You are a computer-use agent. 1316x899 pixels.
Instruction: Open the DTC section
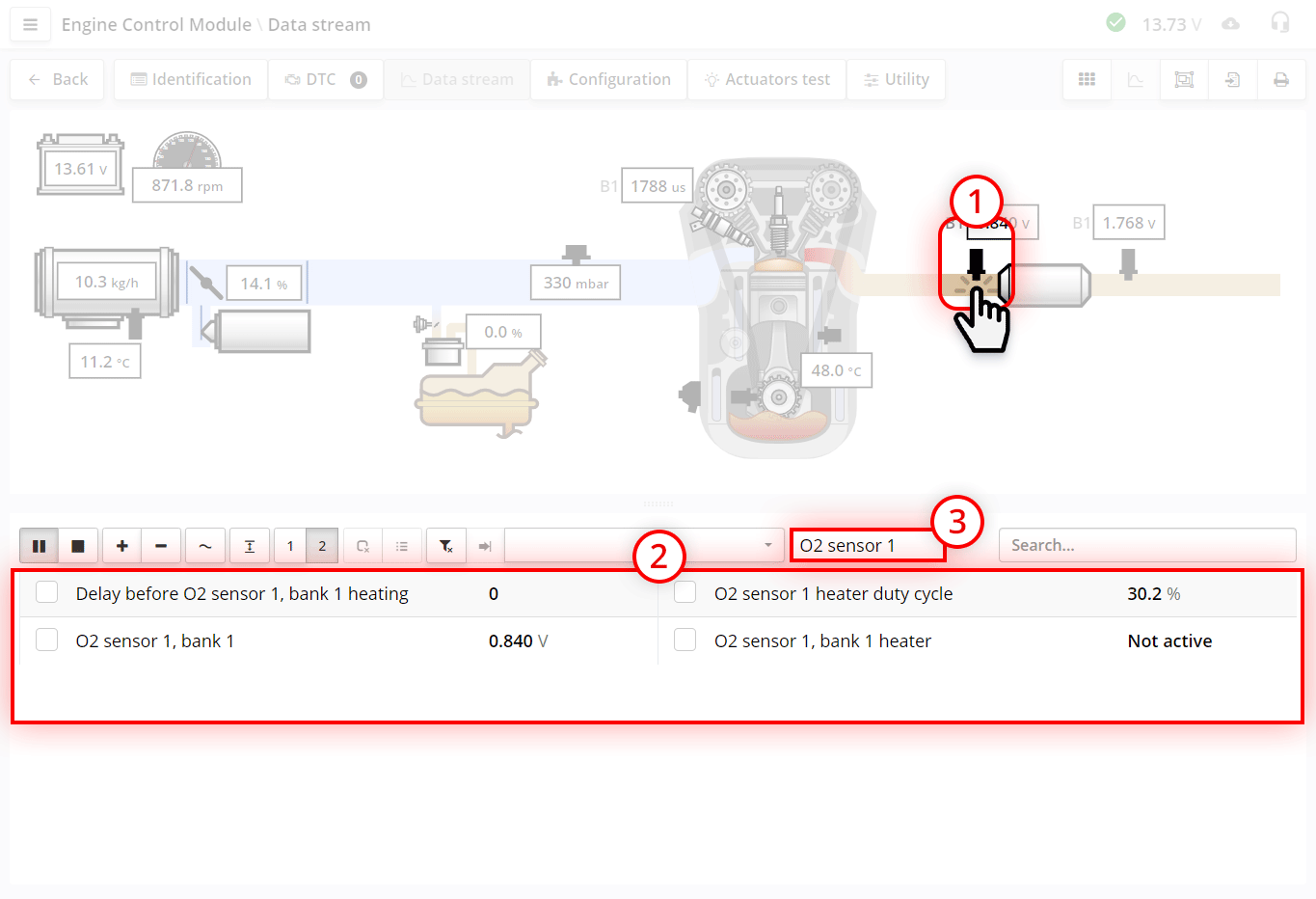coord(325,79)
